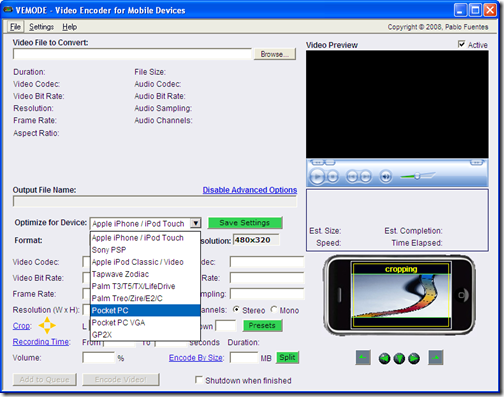Screen dimensions: 504x397
Task: Adjust the player volume slider
Action: 417,176
